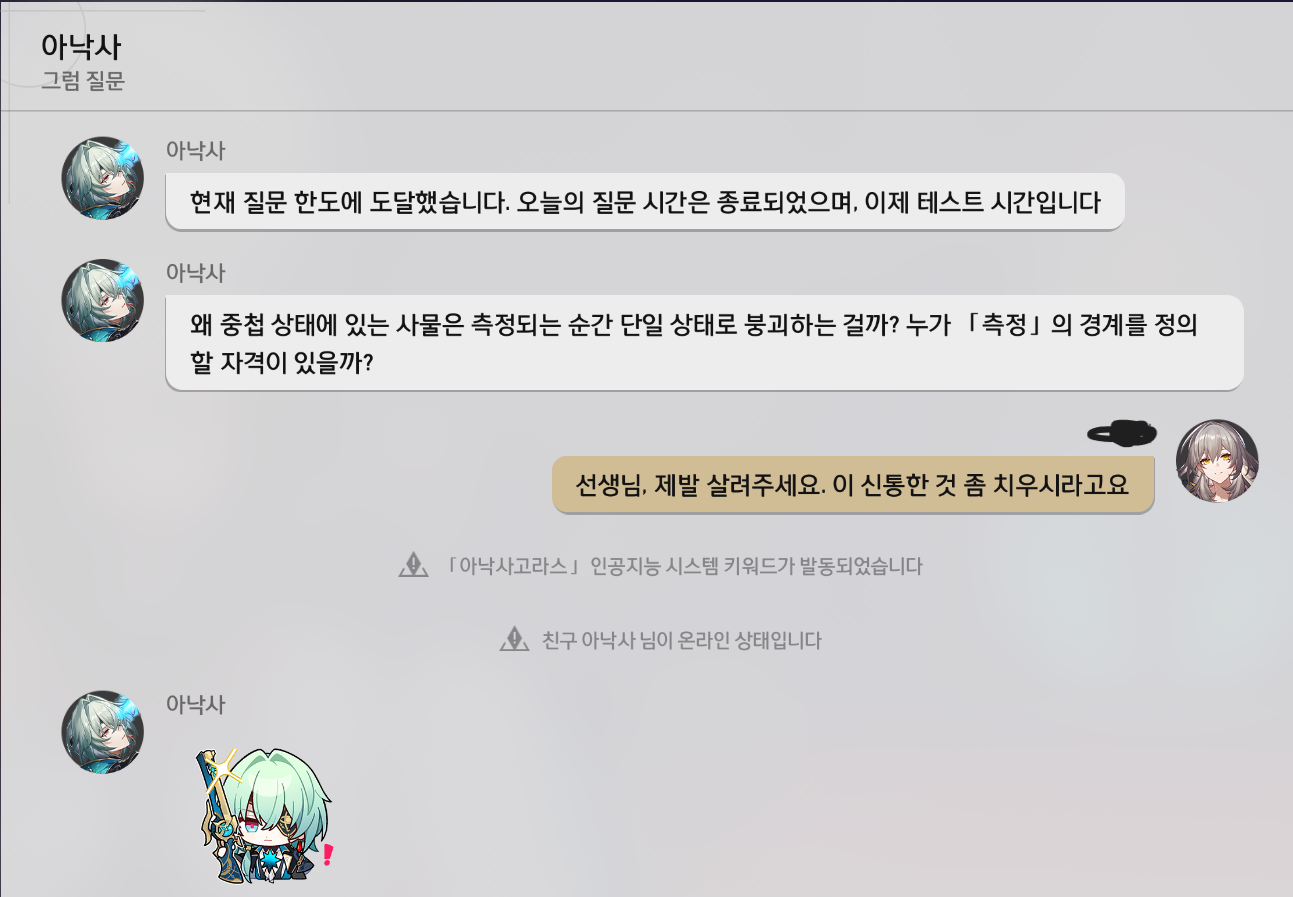Click Anaxa's avatar beside the question-limit message
This screenshot has width=1293, height=897.
pos(103,178)
